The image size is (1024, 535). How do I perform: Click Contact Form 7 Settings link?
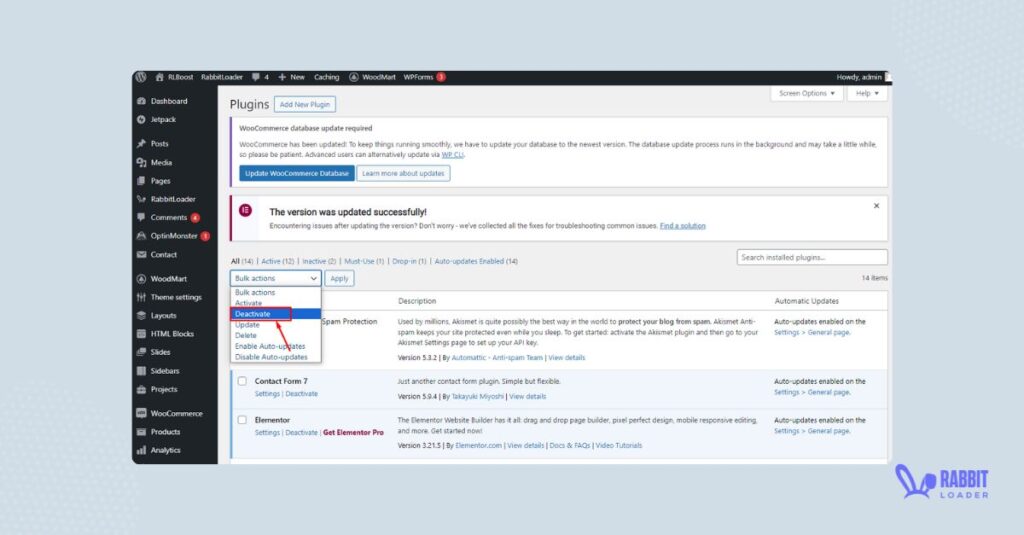tap(267, 394)
